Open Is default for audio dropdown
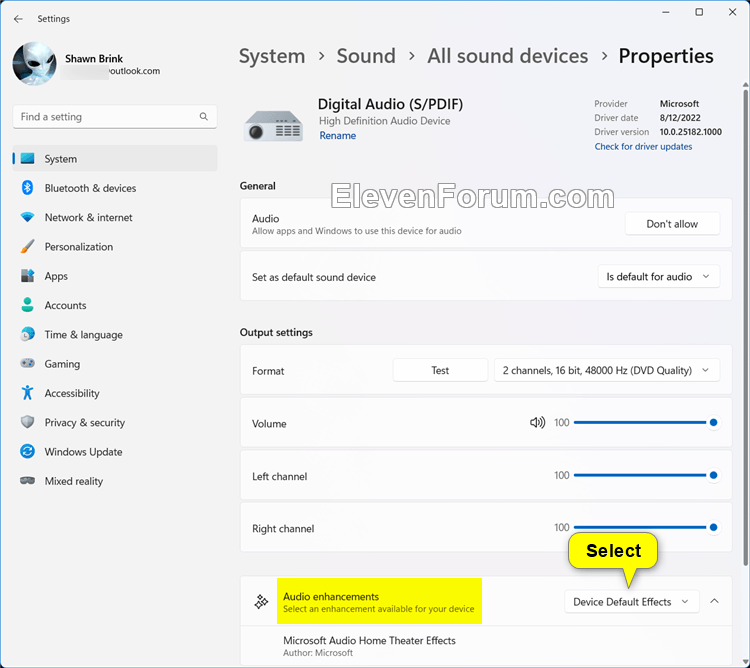 tap(659, 276)
